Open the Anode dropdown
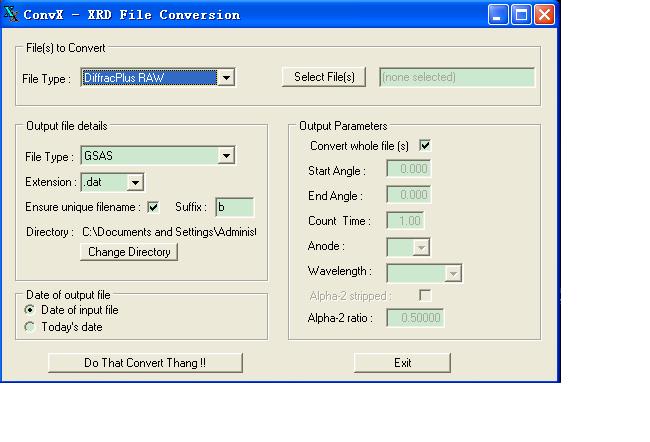Screen dimensions: 650x442 (408, 247)
